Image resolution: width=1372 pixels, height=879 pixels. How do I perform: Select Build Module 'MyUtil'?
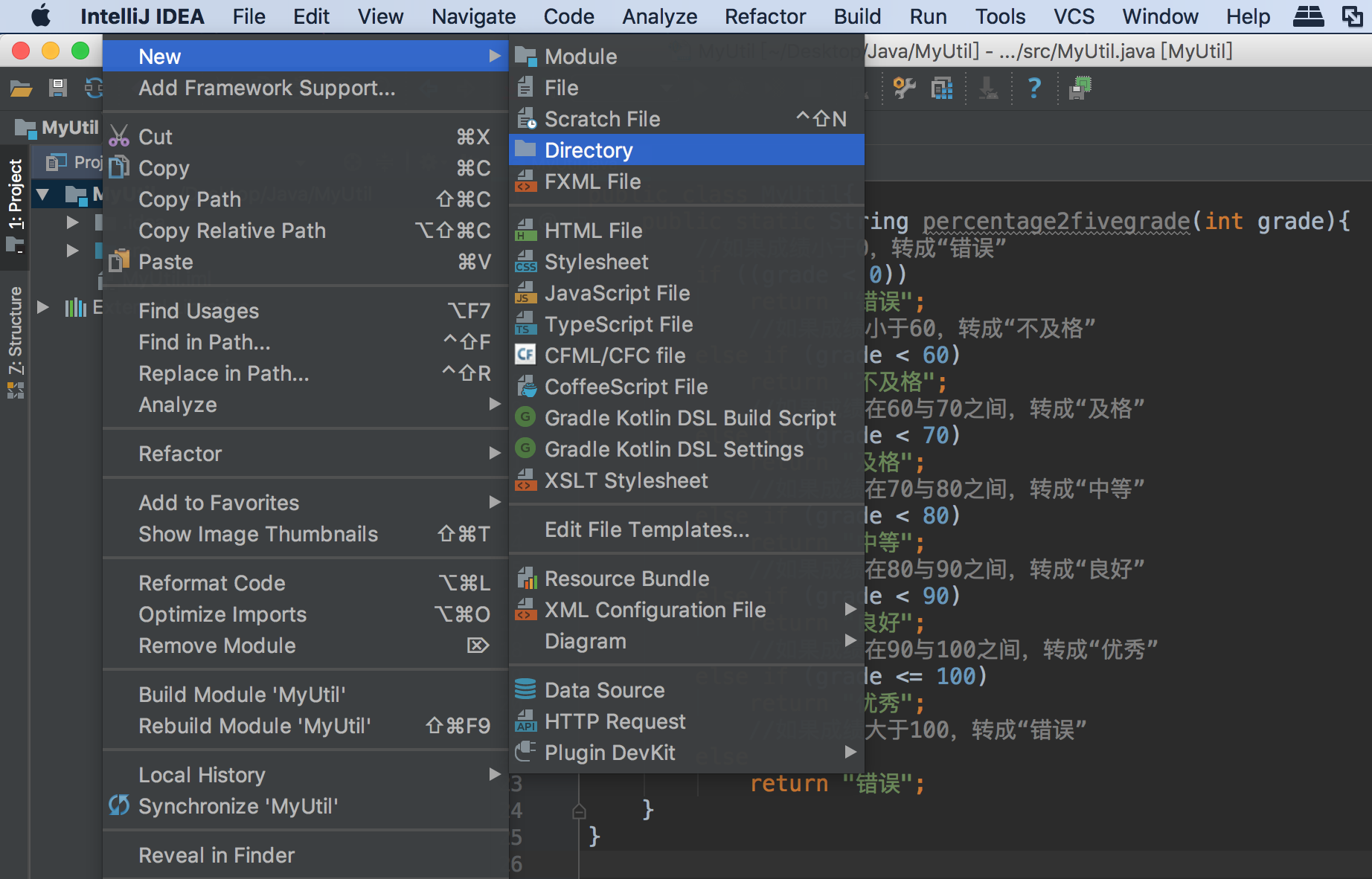305,695
